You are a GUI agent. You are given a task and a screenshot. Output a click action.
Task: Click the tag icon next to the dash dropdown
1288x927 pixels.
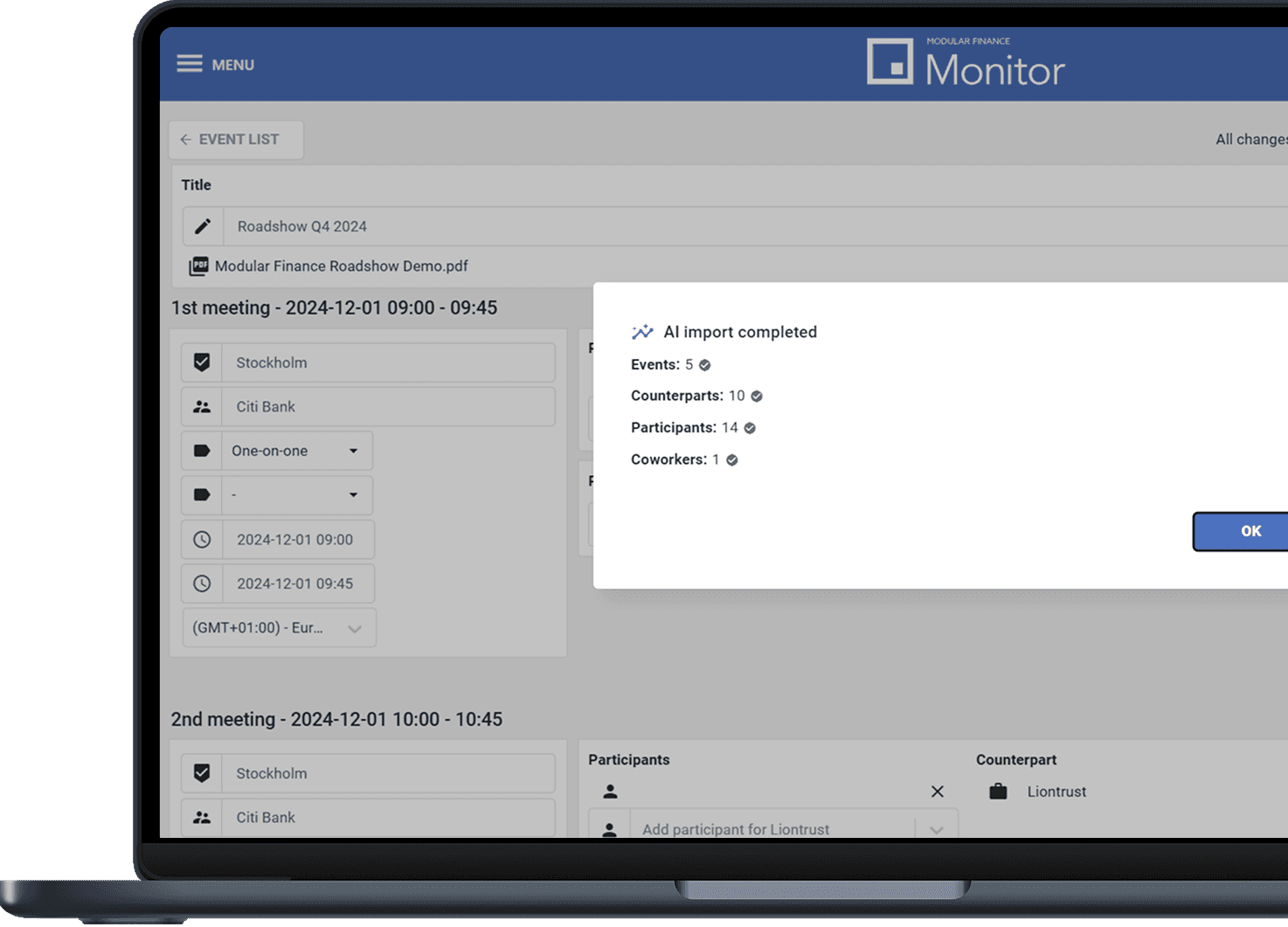point(202,495)
